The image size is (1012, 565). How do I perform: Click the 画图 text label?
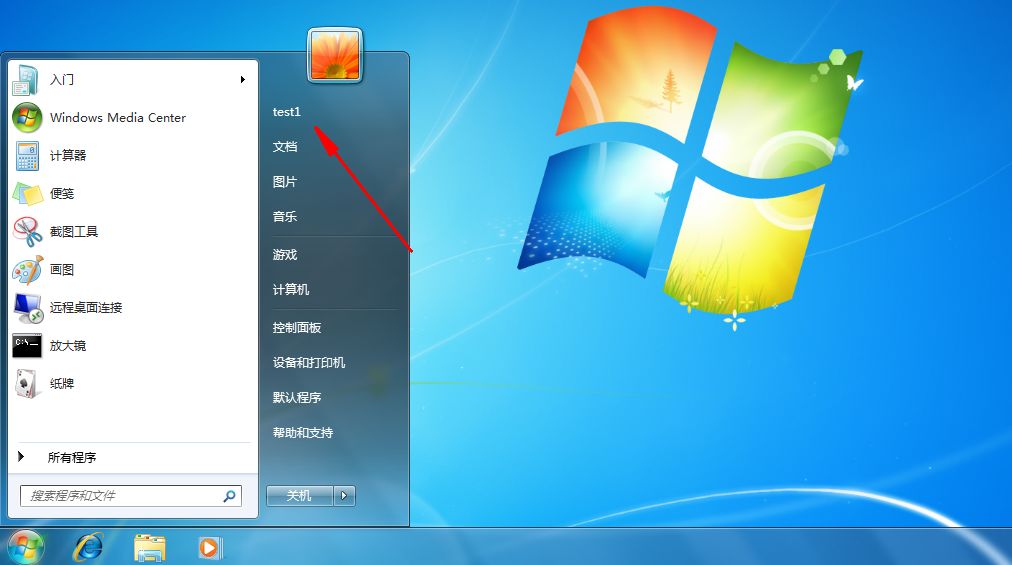tap(62, 270)
